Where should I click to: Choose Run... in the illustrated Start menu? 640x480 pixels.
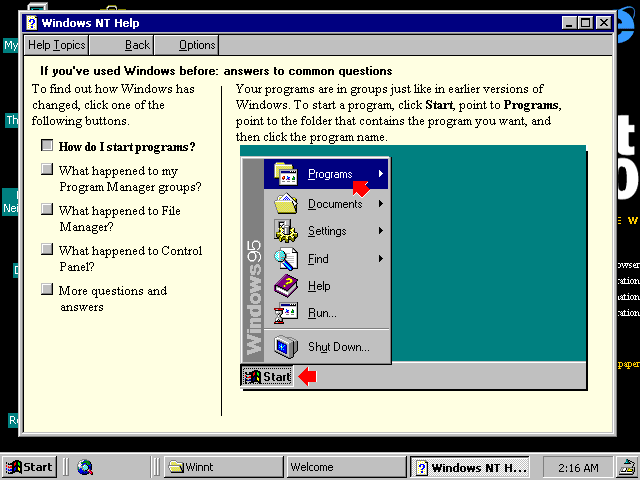(326, 313)
